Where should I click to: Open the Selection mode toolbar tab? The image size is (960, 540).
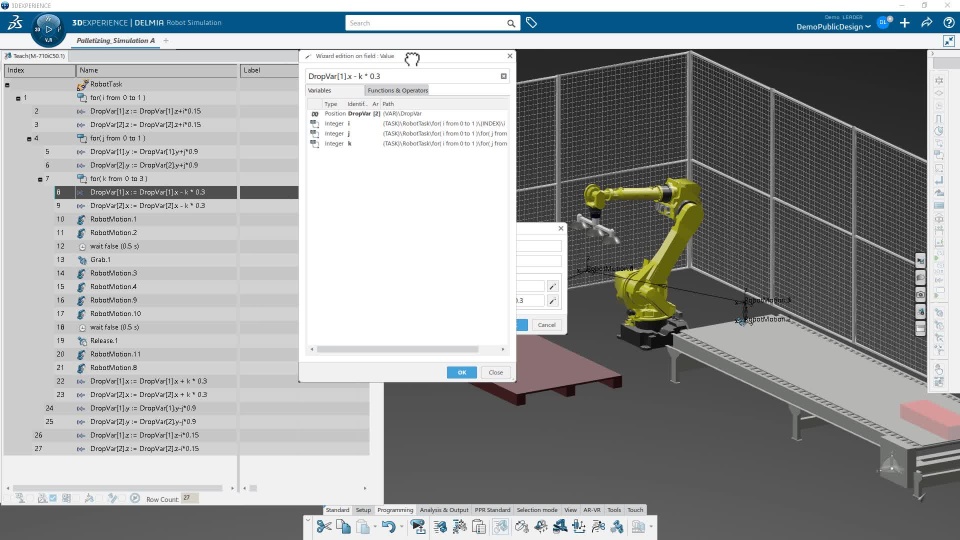coord(537,509)
